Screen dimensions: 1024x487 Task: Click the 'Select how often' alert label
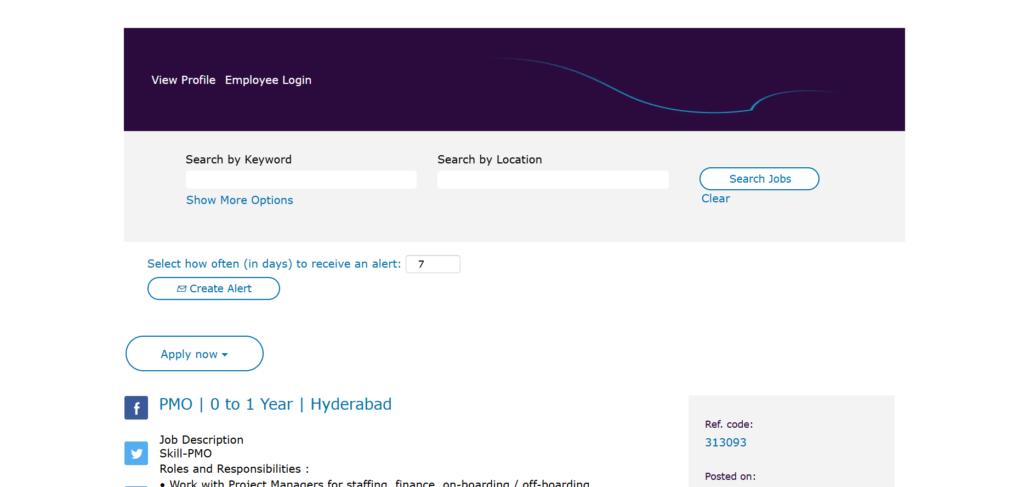(273, 264)
